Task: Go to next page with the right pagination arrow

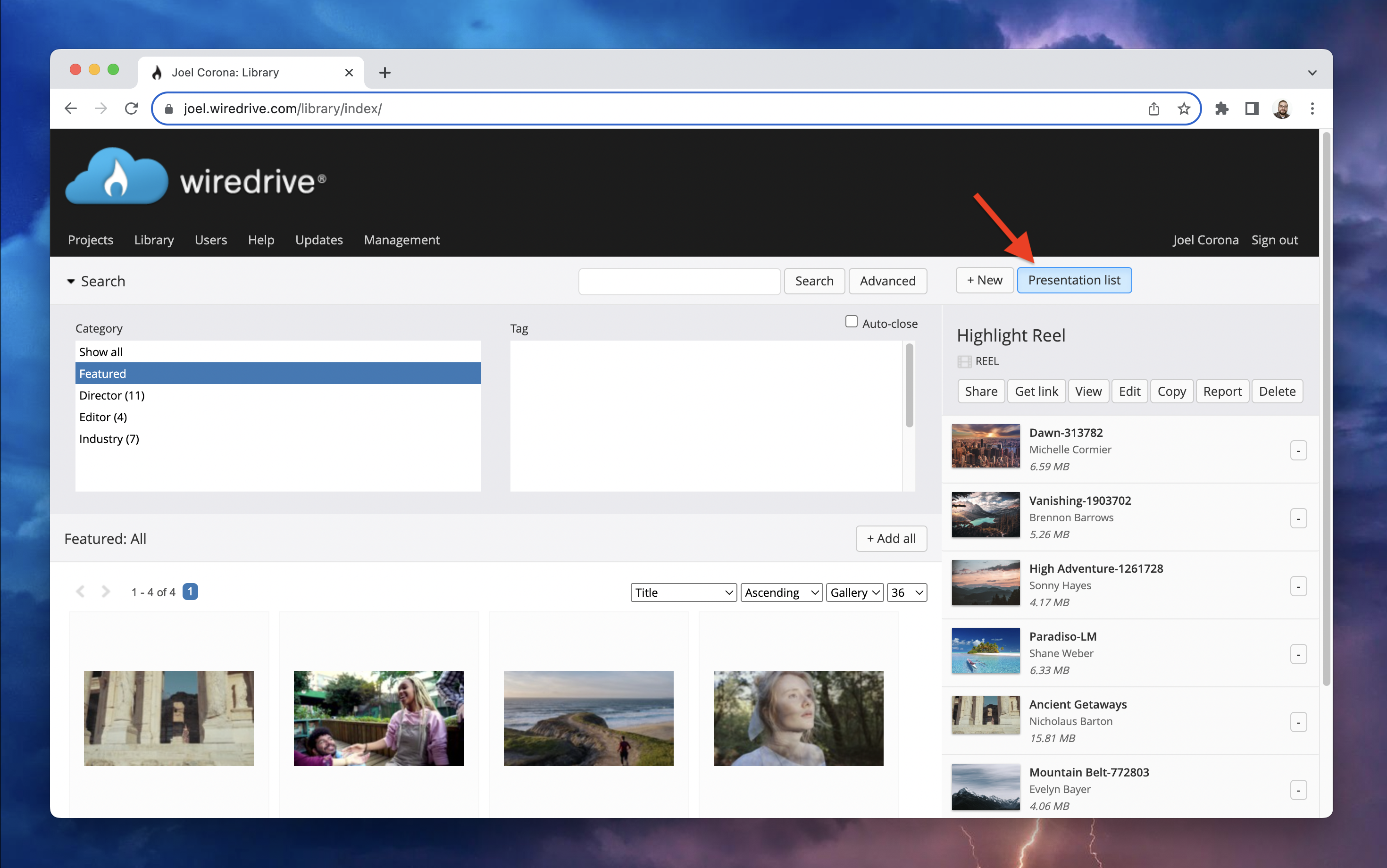Action: click(106, 591)
